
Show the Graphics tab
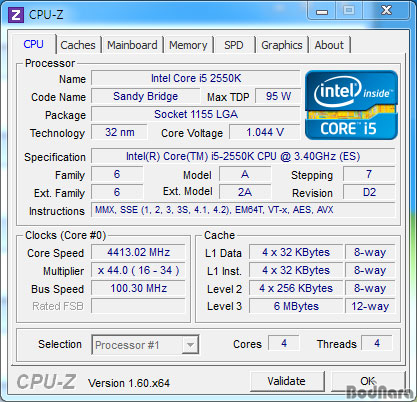pos(282,45)
